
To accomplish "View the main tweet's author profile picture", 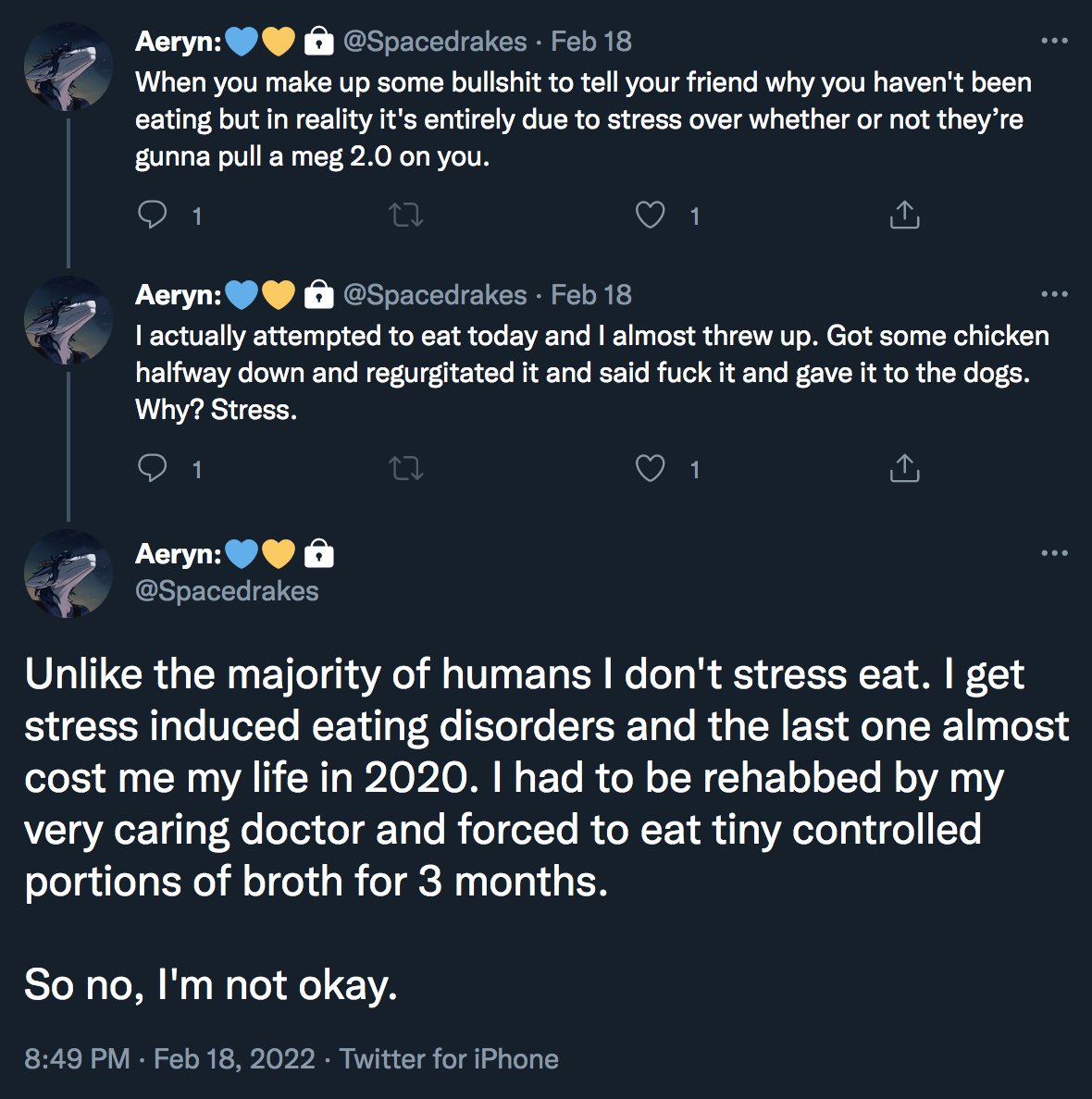I will click(x=68, y=574).
